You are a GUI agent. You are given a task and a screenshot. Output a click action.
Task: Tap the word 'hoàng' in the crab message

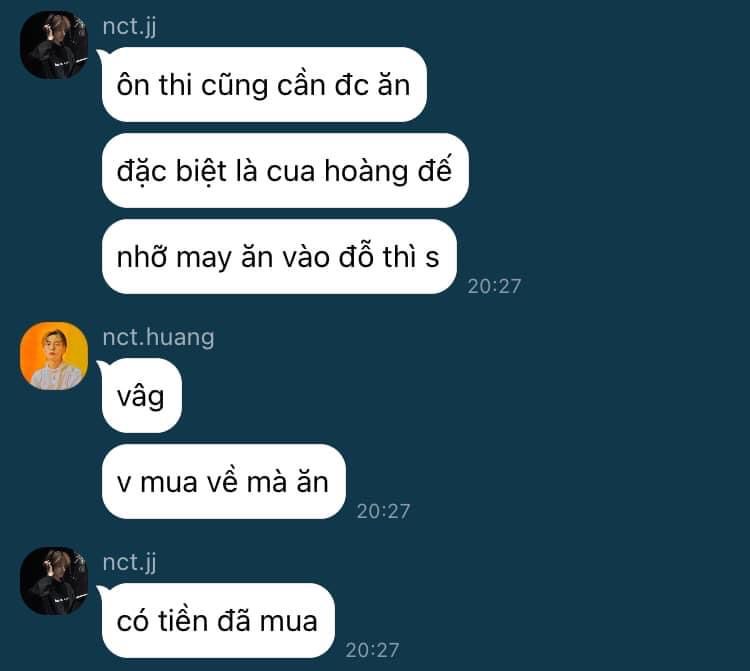coord(366,172)
